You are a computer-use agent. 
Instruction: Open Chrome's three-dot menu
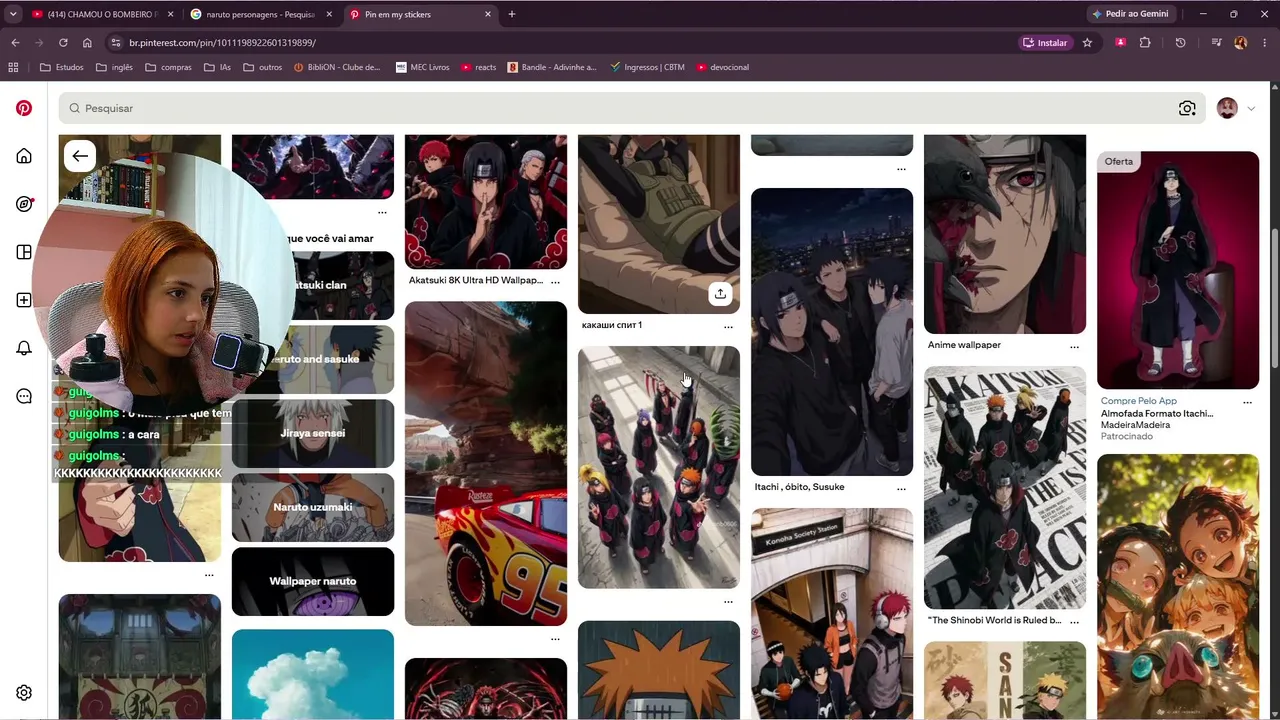click(x=1265, y=43)
